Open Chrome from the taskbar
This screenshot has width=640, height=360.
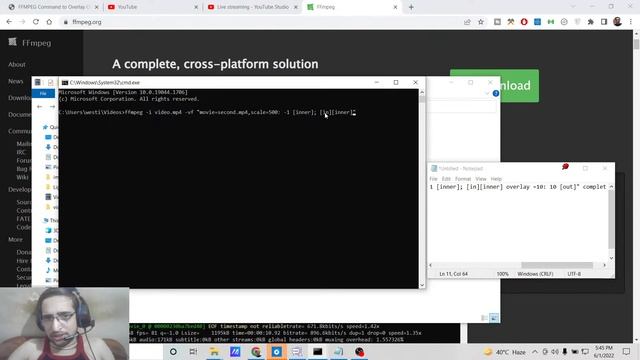(x=256, y=352)
